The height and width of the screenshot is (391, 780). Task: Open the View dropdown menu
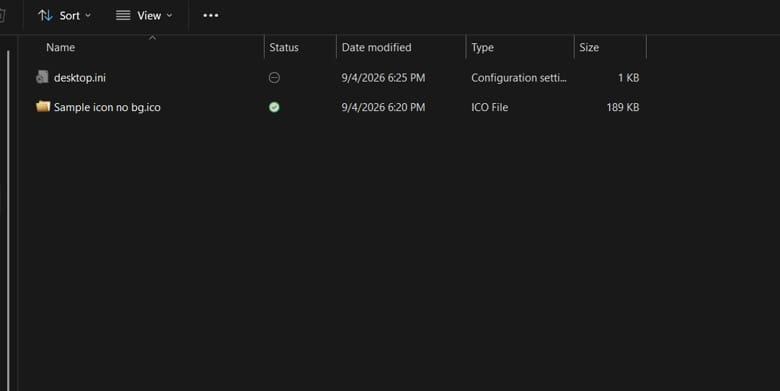pos(144,15)
